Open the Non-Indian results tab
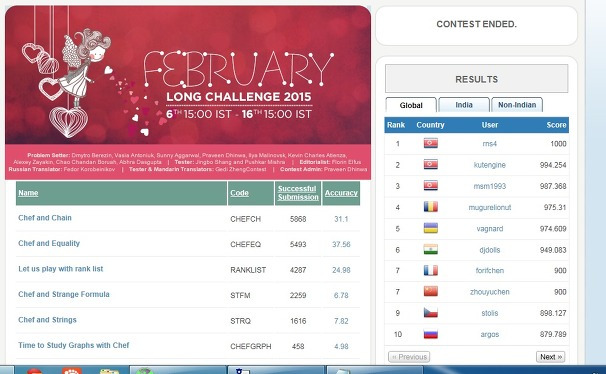The height and width of the screenshot is (374, 606). coord(517,105)
